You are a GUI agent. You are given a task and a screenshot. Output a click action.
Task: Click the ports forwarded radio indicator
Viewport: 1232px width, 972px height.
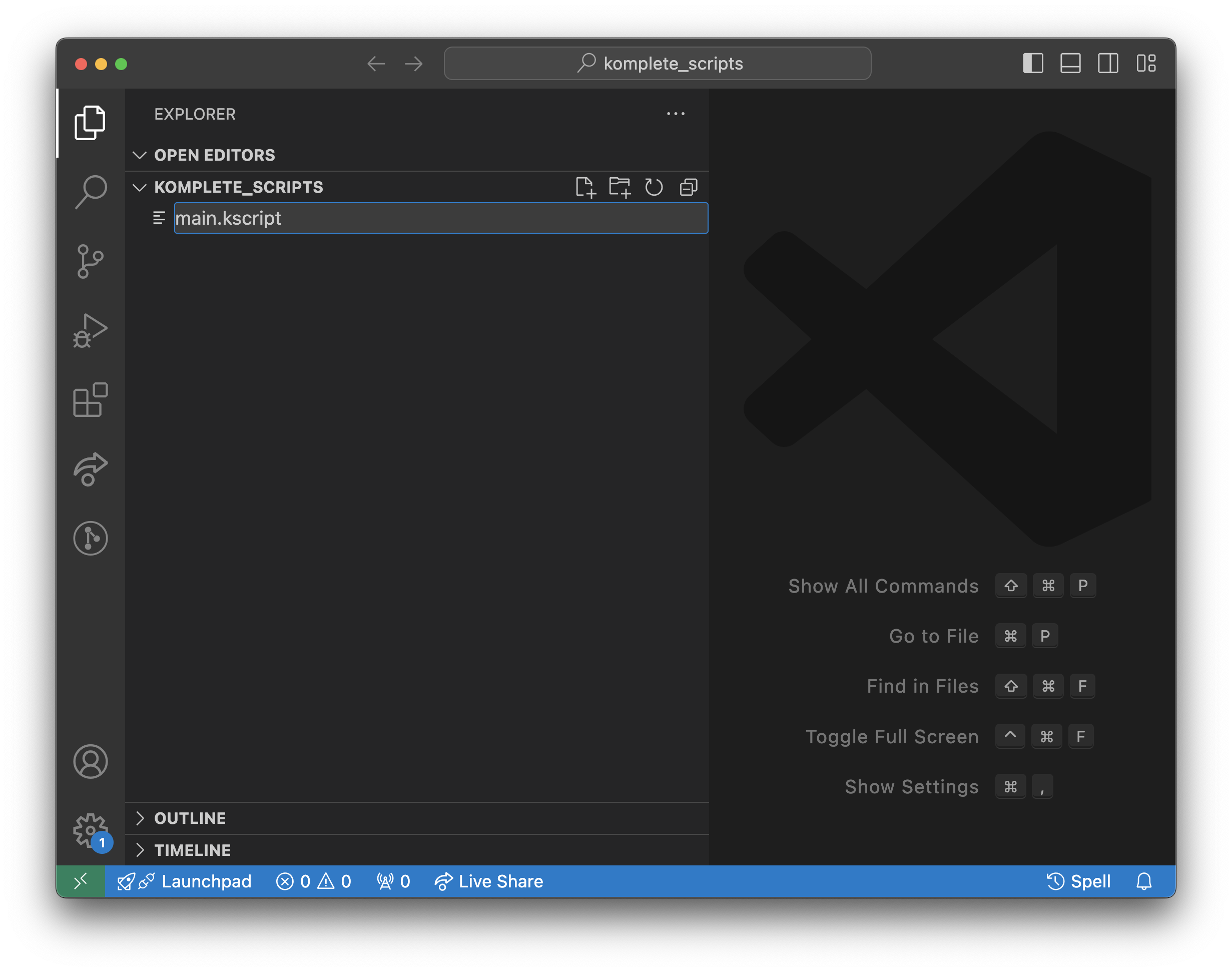coord(393,881)
